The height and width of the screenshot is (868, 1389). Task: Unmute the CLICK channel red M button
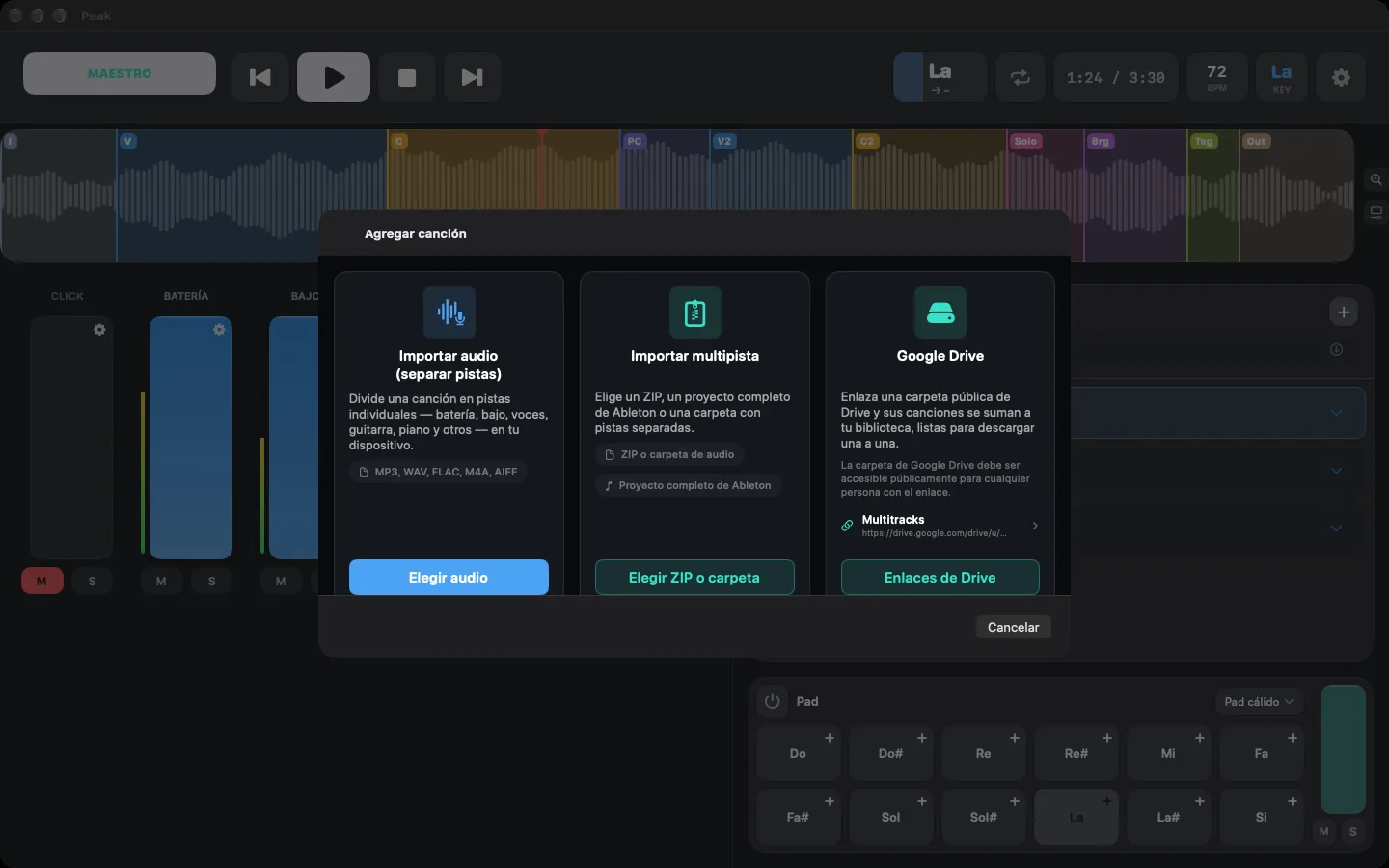(41, 581)
